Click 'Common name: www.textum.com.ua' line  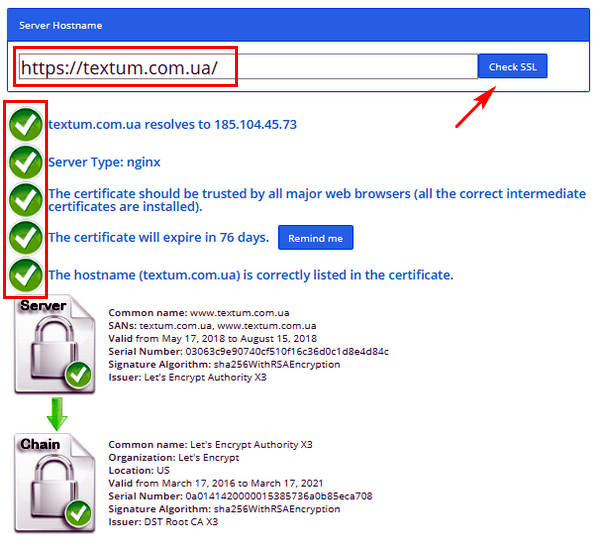tap(199, 313)
